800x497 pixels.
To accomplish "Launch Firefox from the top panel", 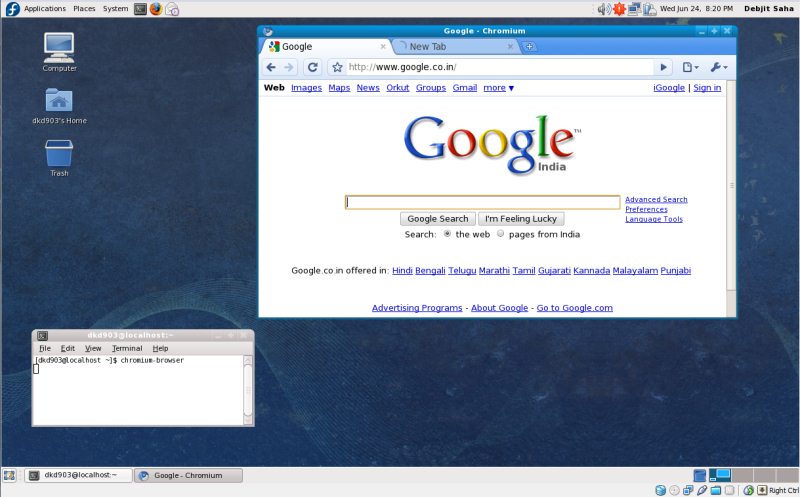I will tap(156, 9).
